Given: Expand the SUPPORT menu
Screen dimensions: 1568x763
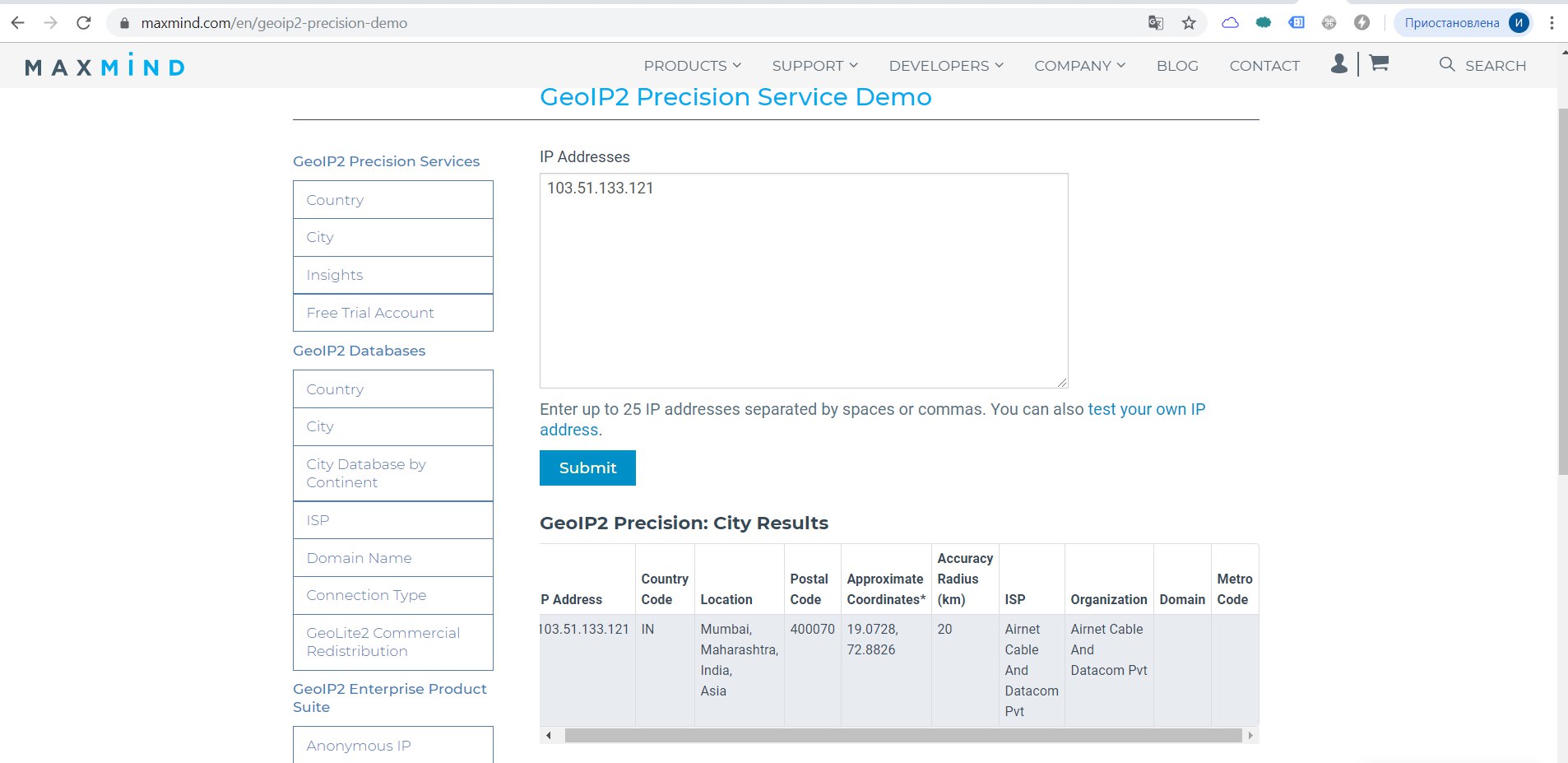Looking at the screenshot, I should [x=815, y=66].
